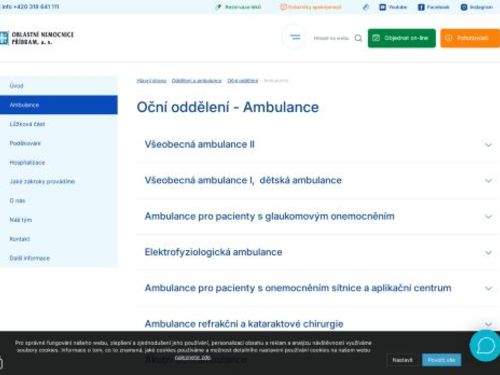Click the orange Potřebuji button
500x375 pixels.
click(470, 38)
